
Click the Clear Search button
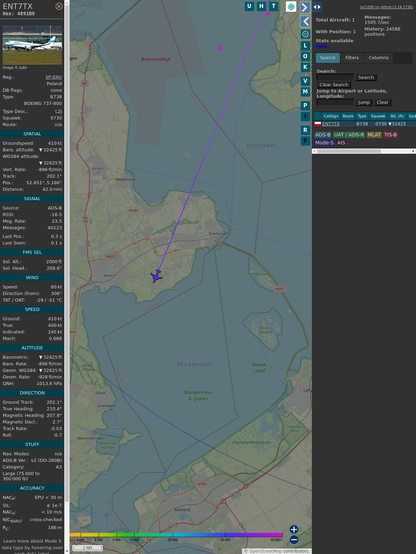click(334, 85)
